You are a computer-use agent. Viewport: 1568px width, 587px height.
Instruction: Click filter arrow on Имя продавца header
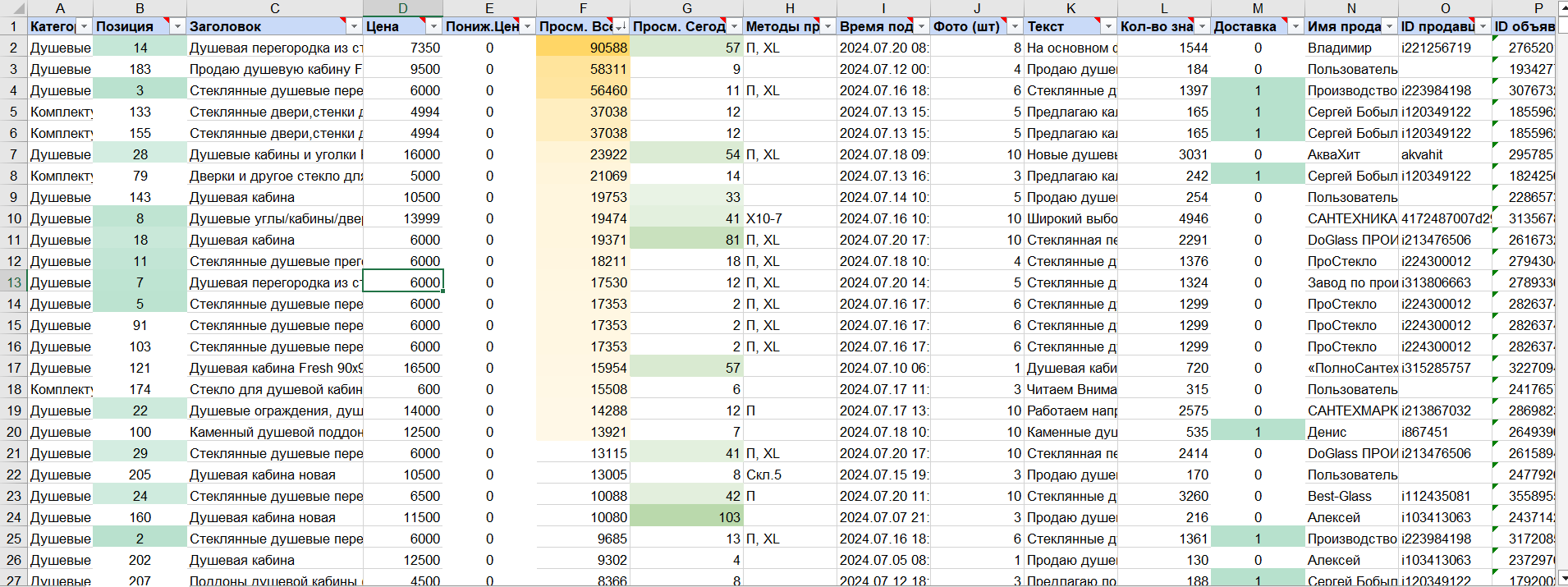pos(1389,27)
